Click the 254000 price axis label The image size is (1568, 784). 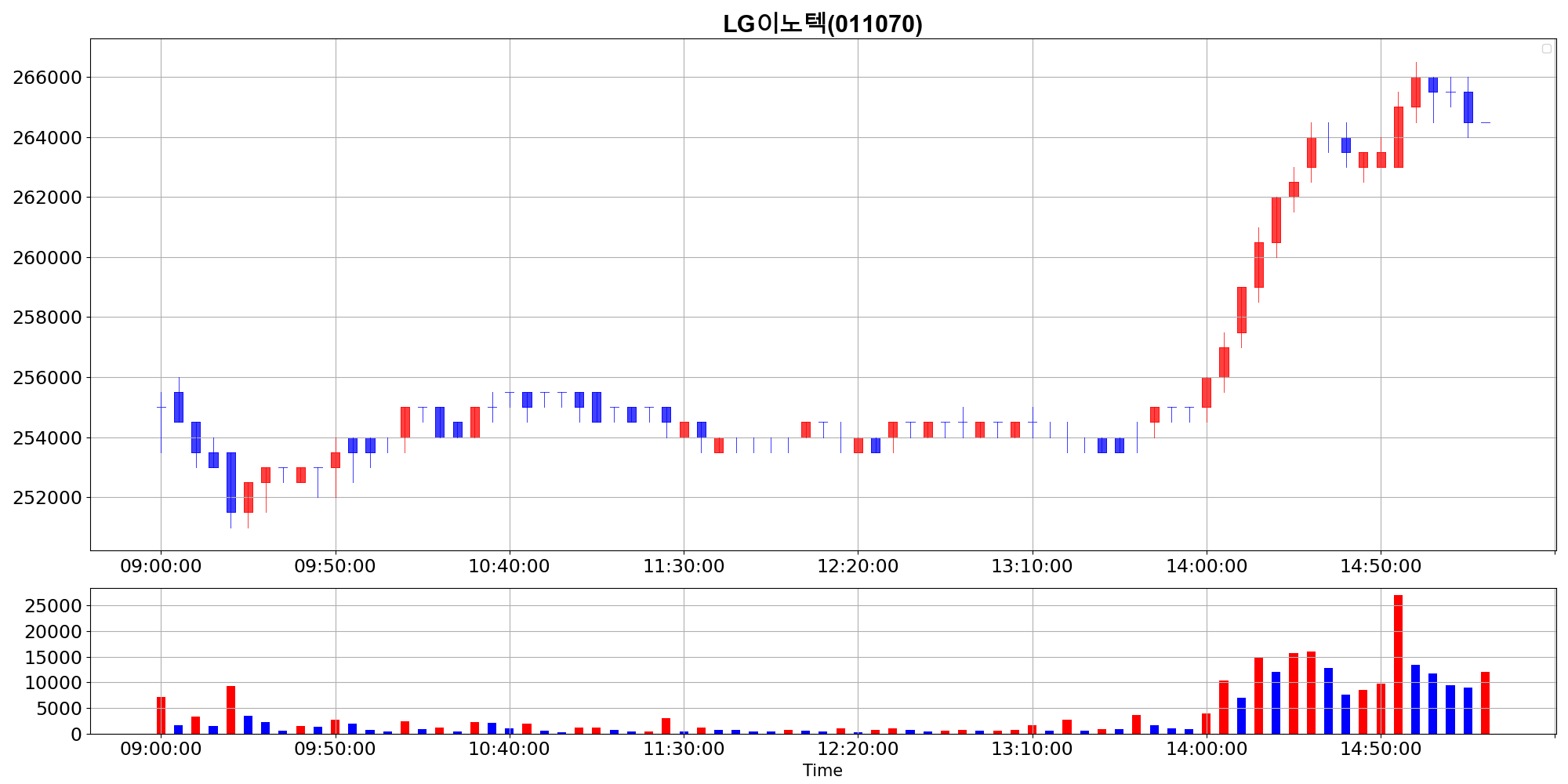click(48, 438)
